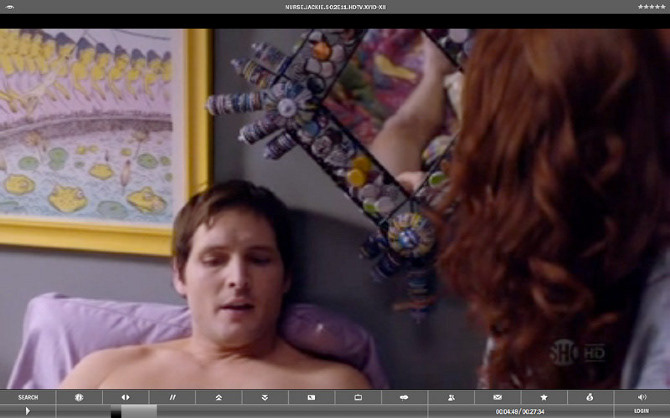
Task: Click the play button
Action: 27,411
